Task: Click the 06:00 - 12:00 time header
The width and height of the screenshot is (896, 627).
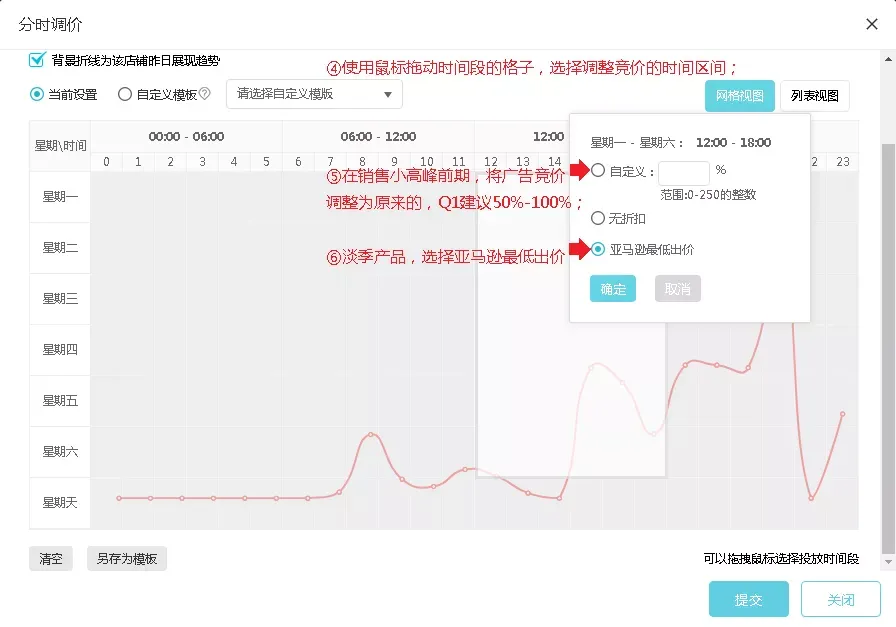Action: coord(378,137)
